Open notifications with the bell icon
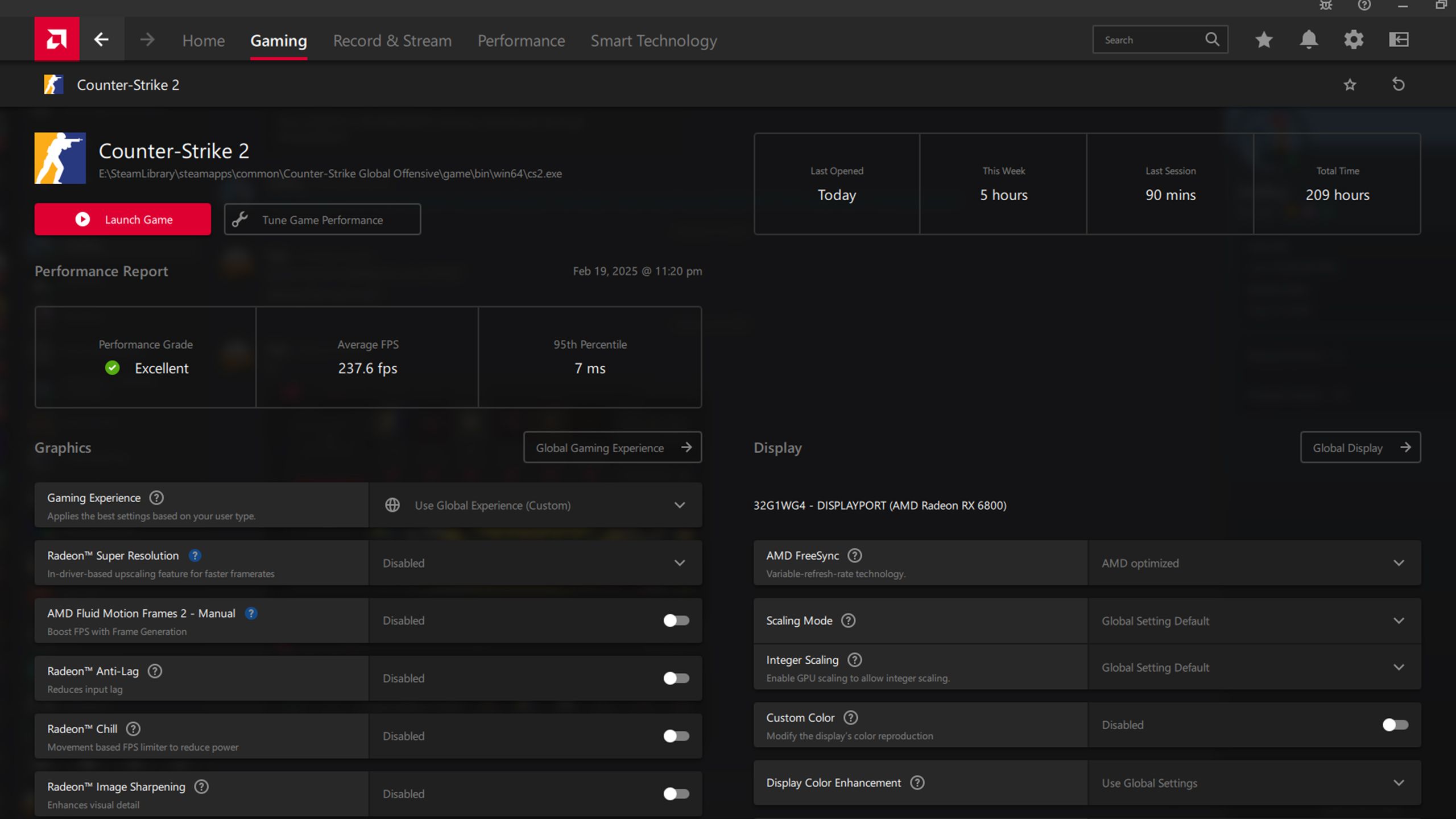Image resolution: width=1456 pixels, height=819 pixels. (1309, 39)
